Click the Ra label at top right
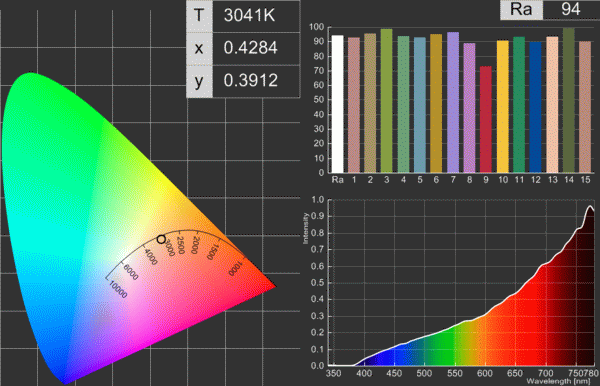600x386 pixels. 521,9
